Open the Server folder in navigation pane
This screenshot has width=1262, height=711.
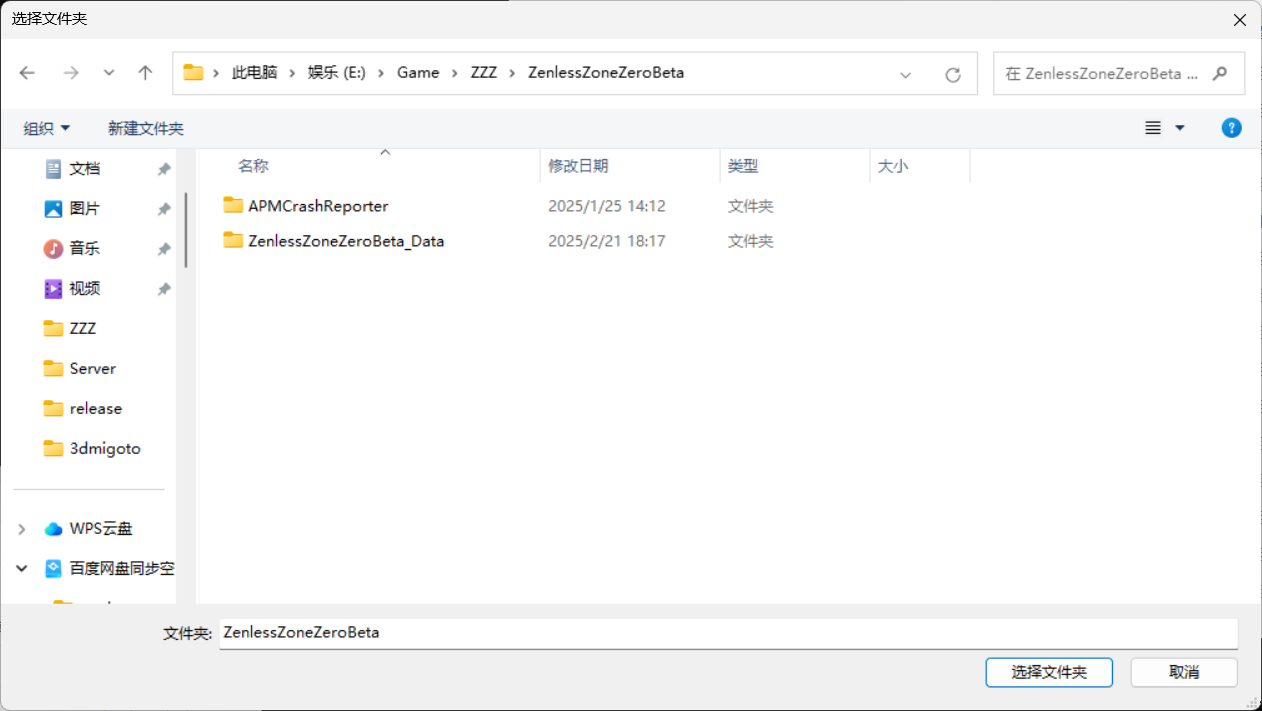pos(93,369)
